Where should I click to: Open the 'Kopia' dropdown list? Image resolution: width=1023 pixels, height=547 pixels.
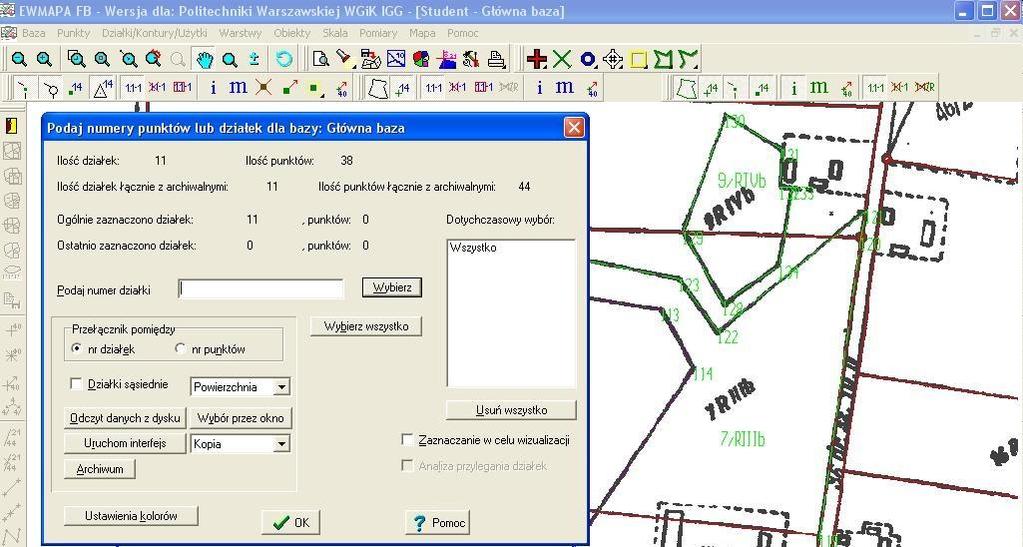(x=281, y=444)
